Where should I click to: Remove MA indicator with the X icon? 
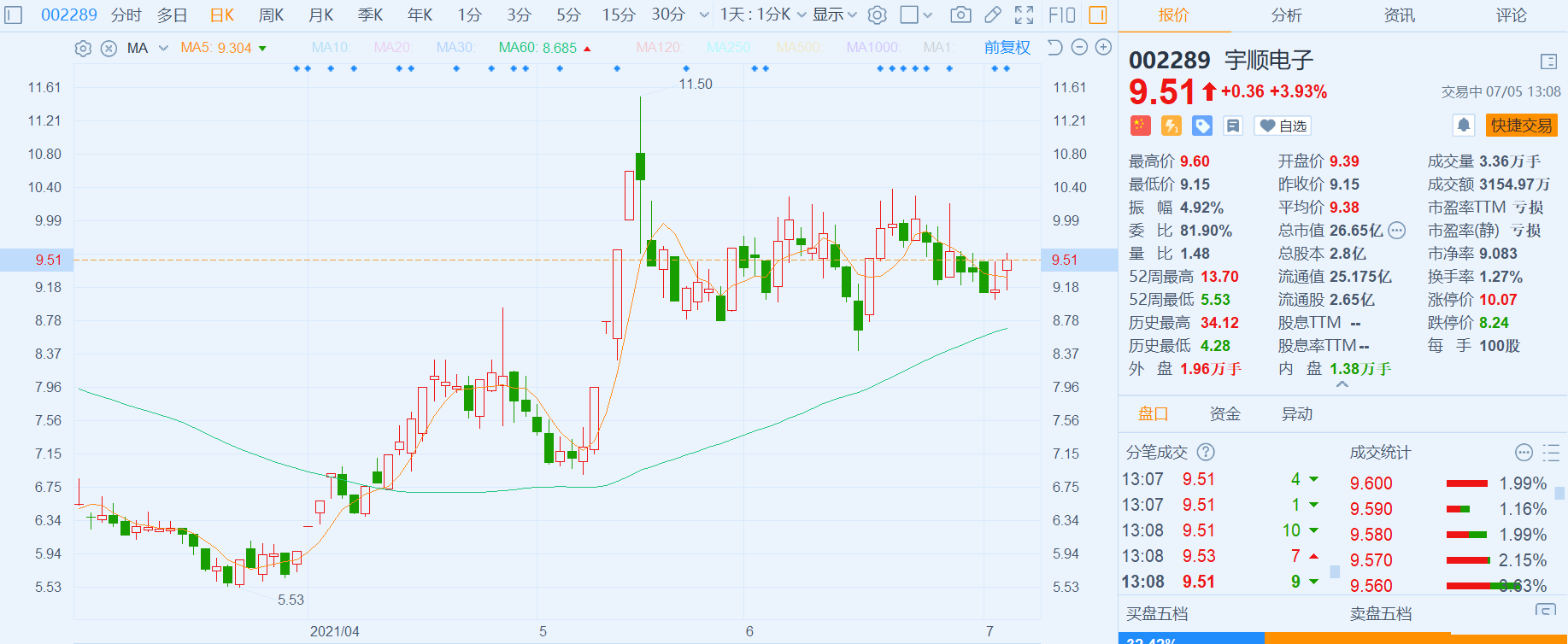[109, 49]
